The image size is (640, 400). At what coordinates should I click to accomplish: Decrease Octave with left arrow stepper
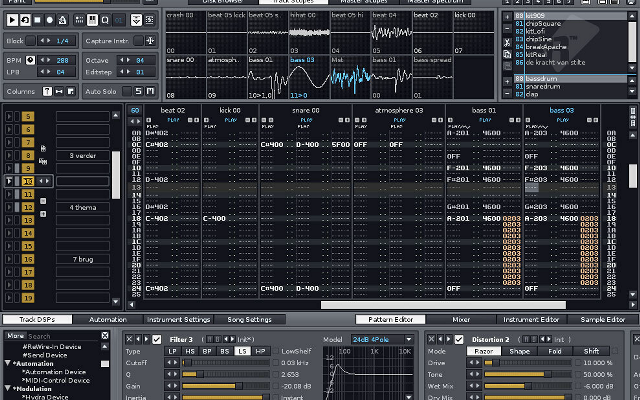pos(122,60)
